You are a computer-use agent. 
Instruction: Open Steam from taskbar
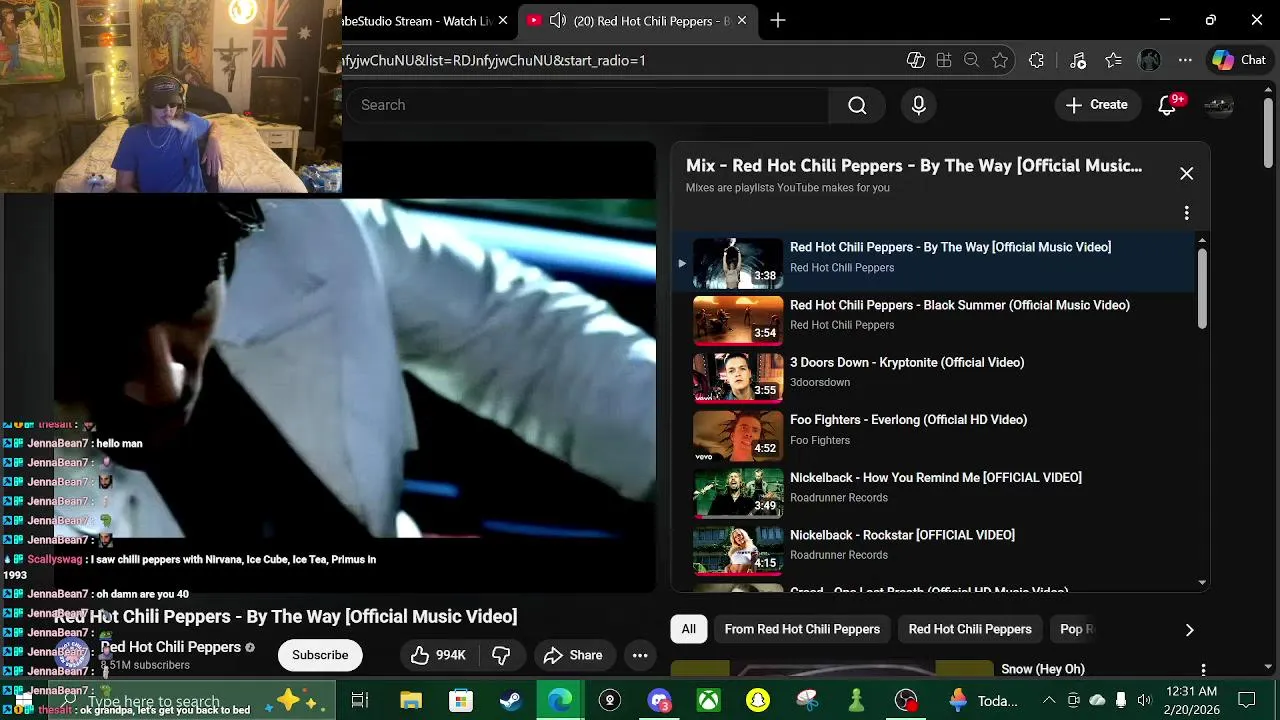pos(510,701)
